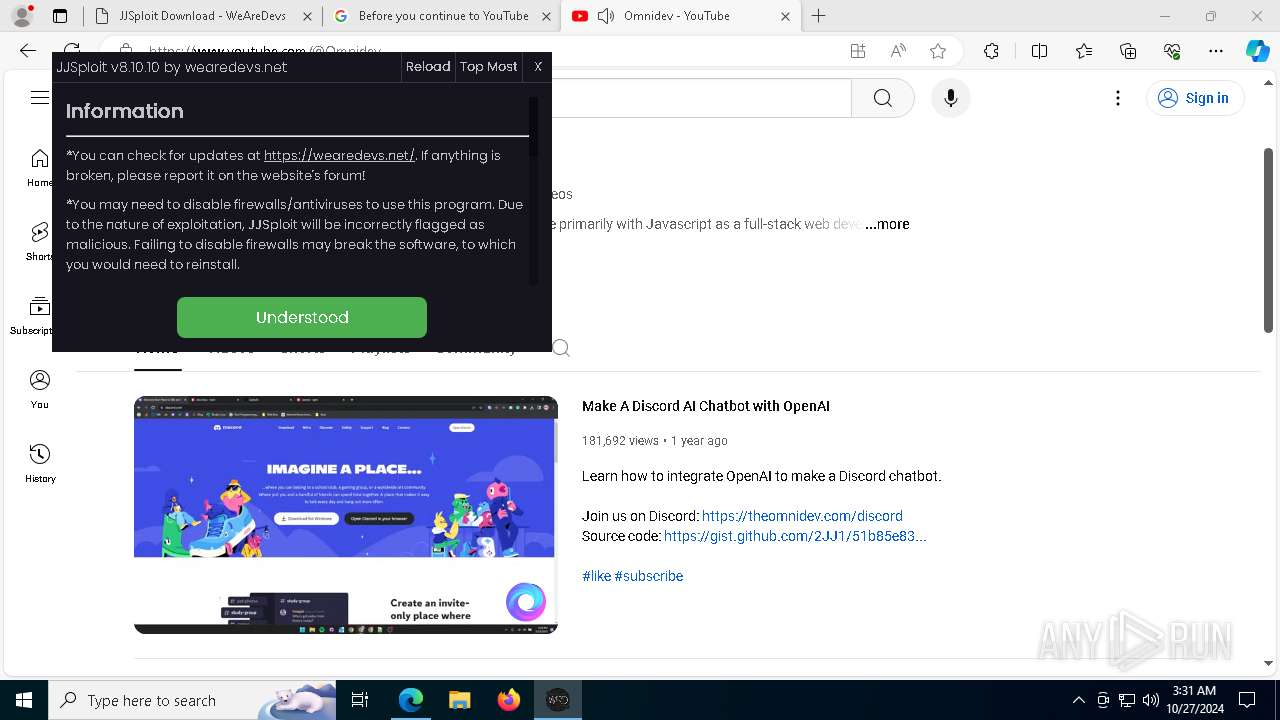Click the Windows taskbar search box
This screenshot has width=1280, height=720.
click(x=192, y=700)
